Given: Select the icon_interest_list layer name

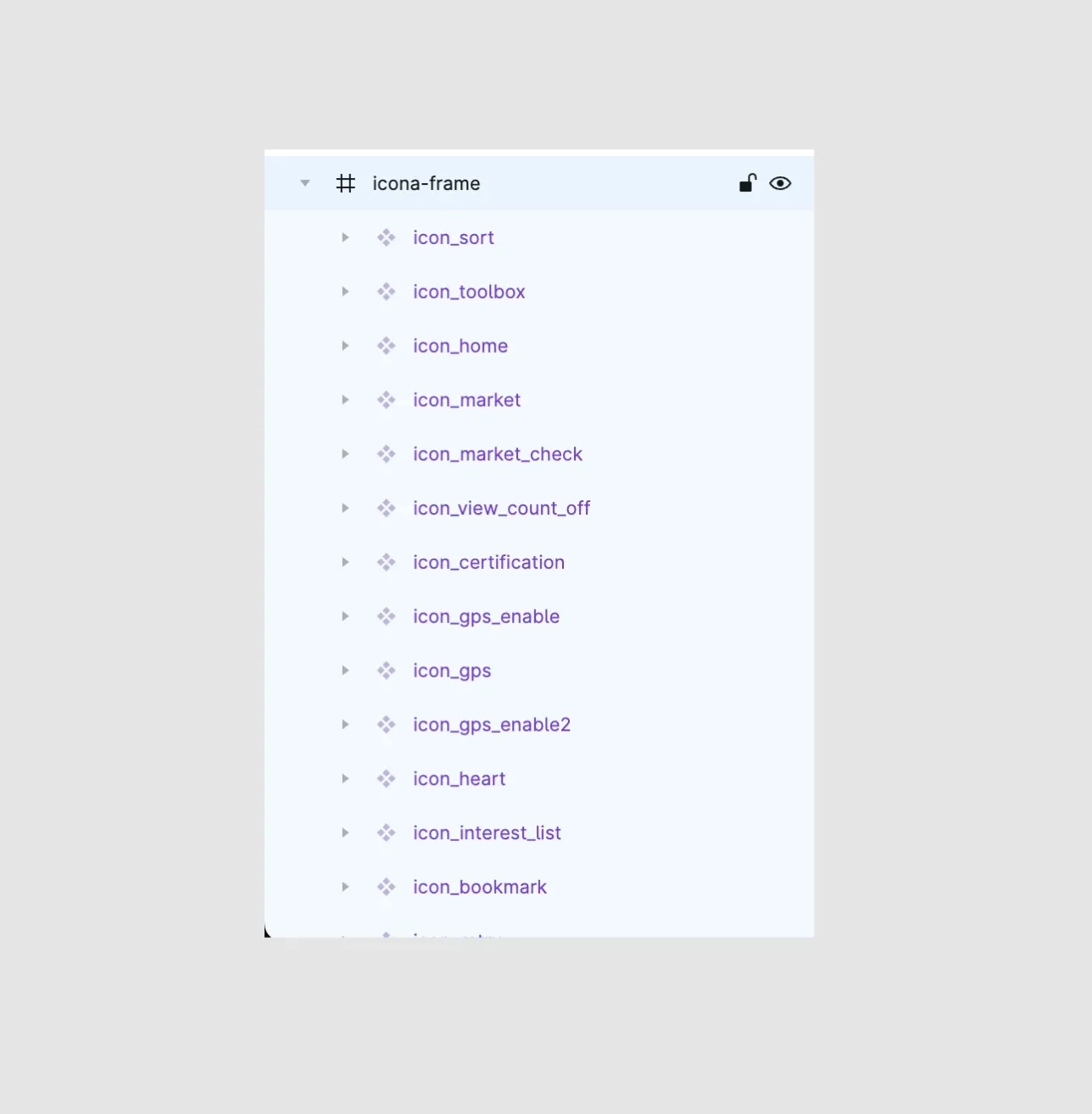Looking at the screenshot, I should click(x=487, y=833).
